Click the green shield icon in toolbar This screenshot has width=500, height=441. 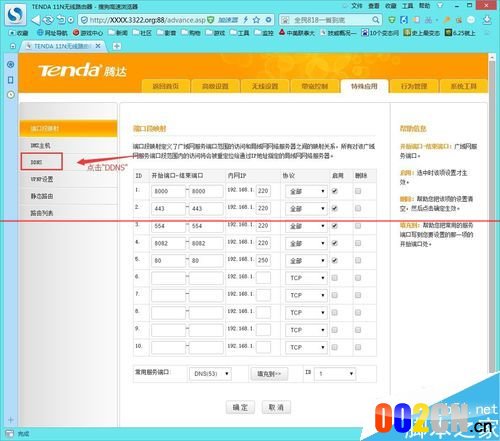pyautogui.click(x=392, y=20)
